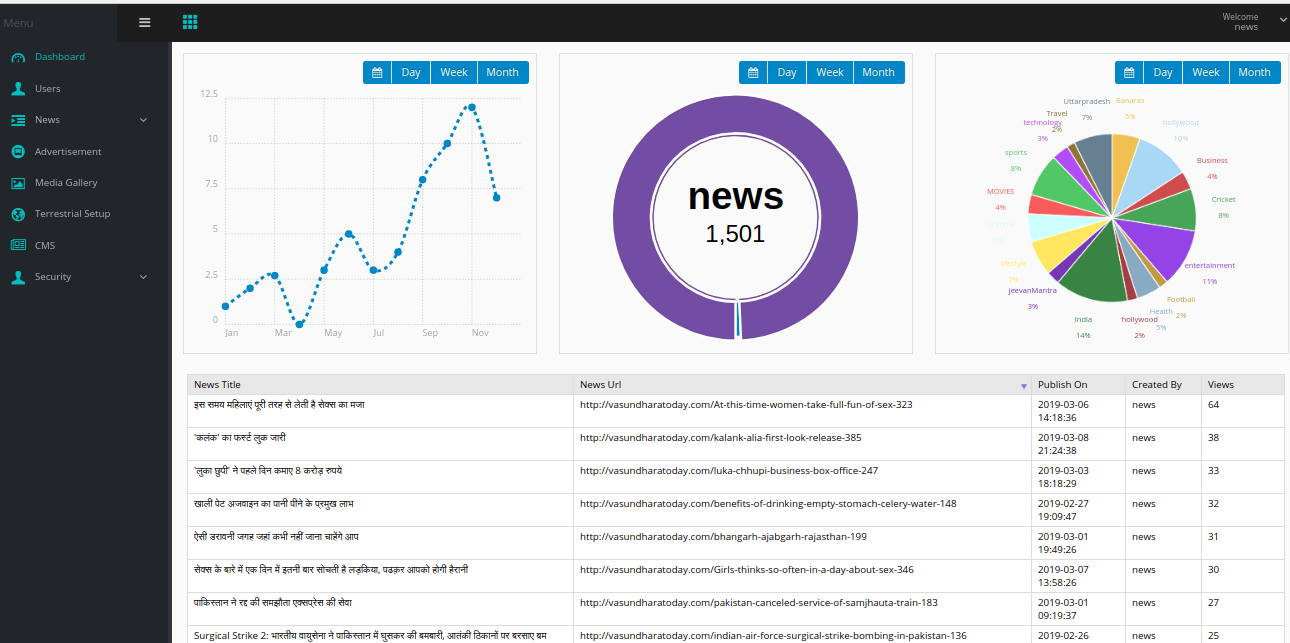Click the CMS sidebar icon
Image resolution: width=1290 pixels, height=643 pixels.
(x=18, y=246)
